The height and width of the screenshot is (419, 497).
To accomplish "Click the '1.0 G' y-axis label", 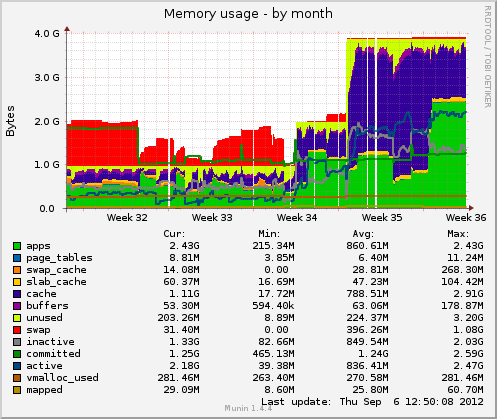I will [47, 165].
